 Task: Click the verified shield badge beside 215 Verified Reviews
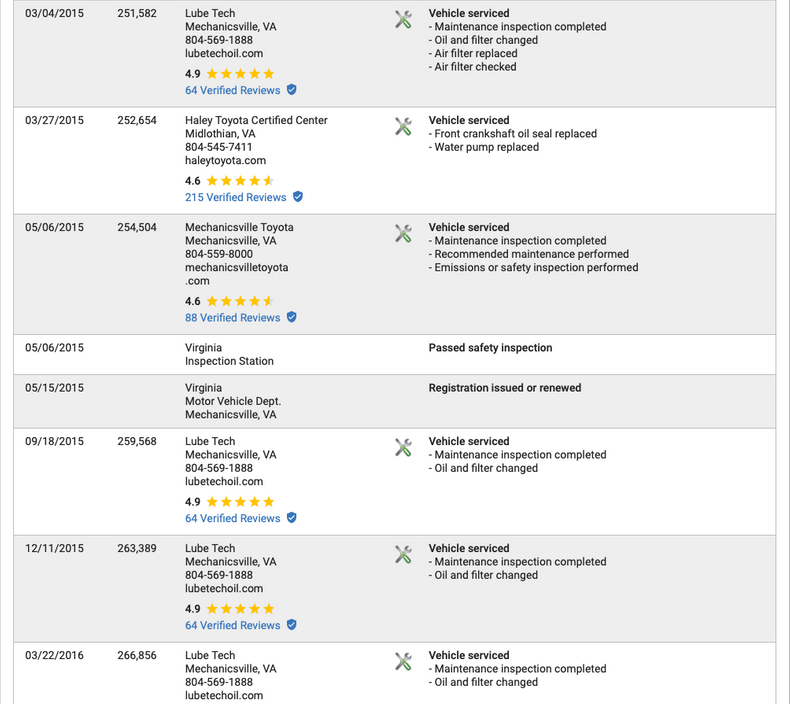pyautogui.click(x=297, y=197)
